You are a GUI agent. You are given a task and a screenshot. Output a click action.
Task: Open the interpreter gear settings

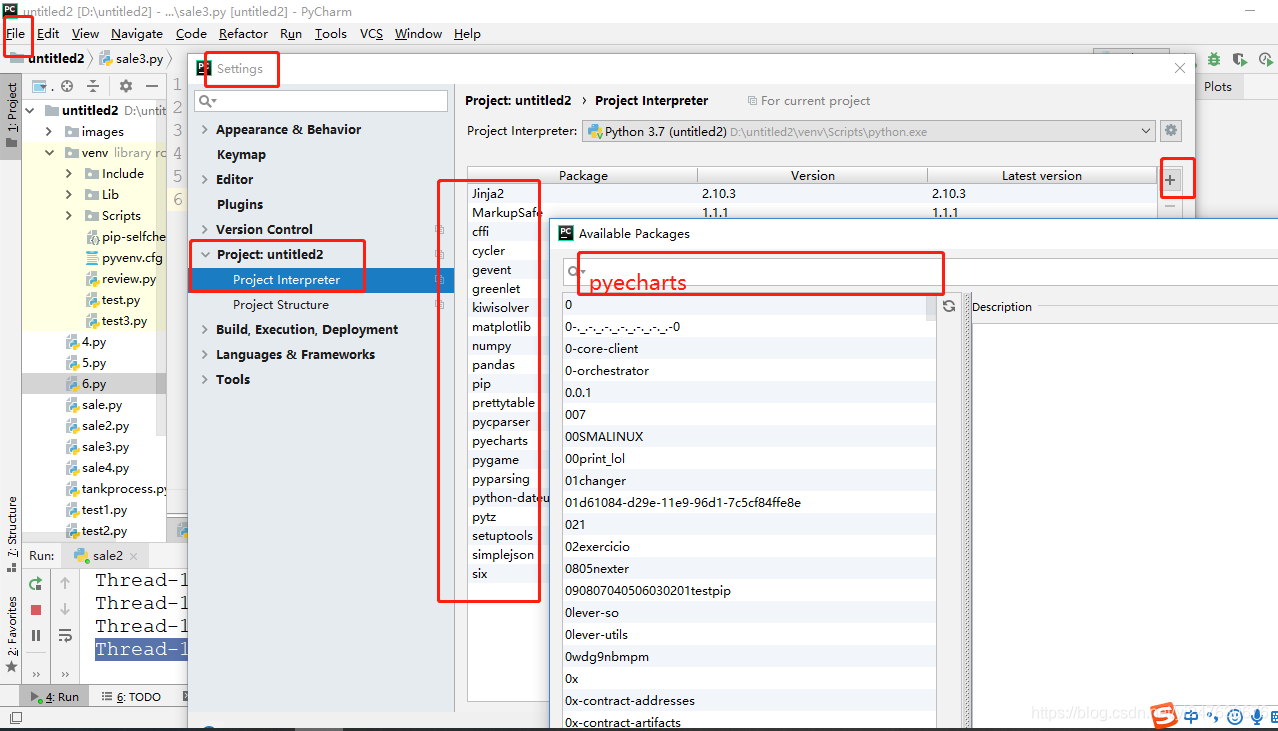tap(1171, 131)
